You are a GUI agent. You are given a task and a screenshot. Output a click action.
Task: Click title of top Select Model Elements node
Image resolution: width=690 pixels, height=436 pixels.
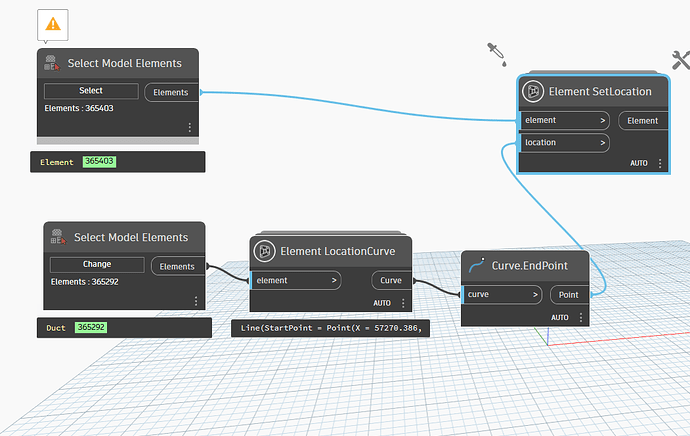point(125,63)
